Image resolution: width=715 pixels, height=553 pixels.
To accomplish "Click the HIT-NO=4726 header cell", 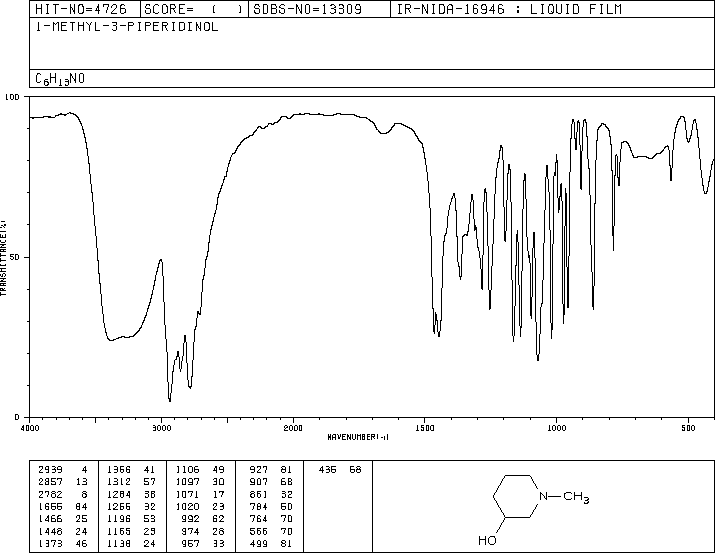I will 84,9.
